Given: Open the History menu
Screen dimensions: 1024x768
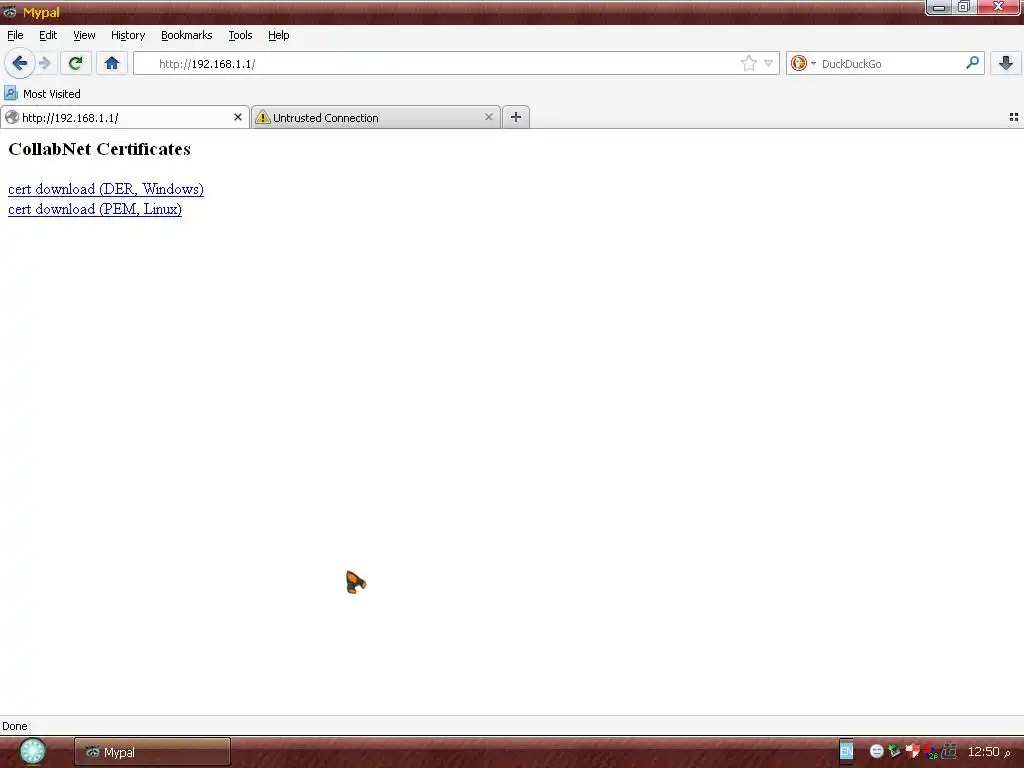Looking at the screenshot, I should [x=128, y=35].
